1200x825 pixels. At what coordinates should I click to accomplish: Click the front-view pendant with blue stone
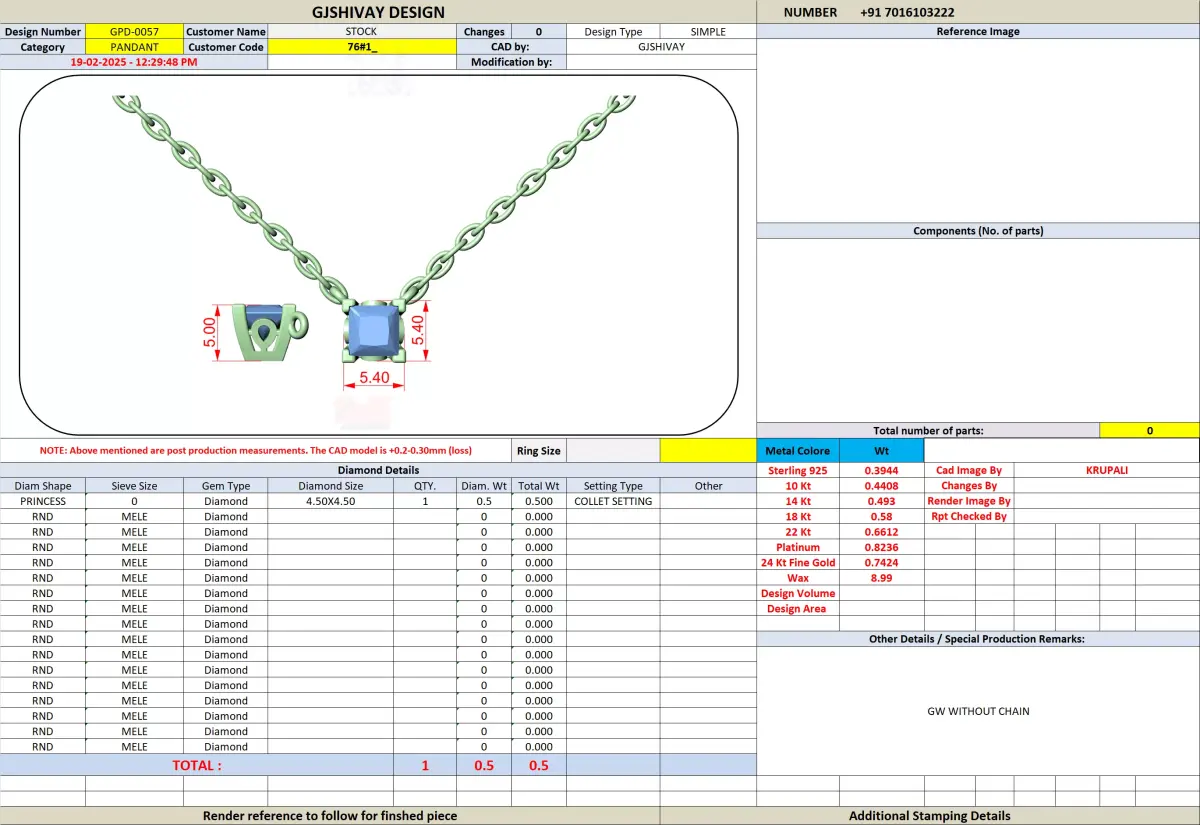[x=374, y=331]
